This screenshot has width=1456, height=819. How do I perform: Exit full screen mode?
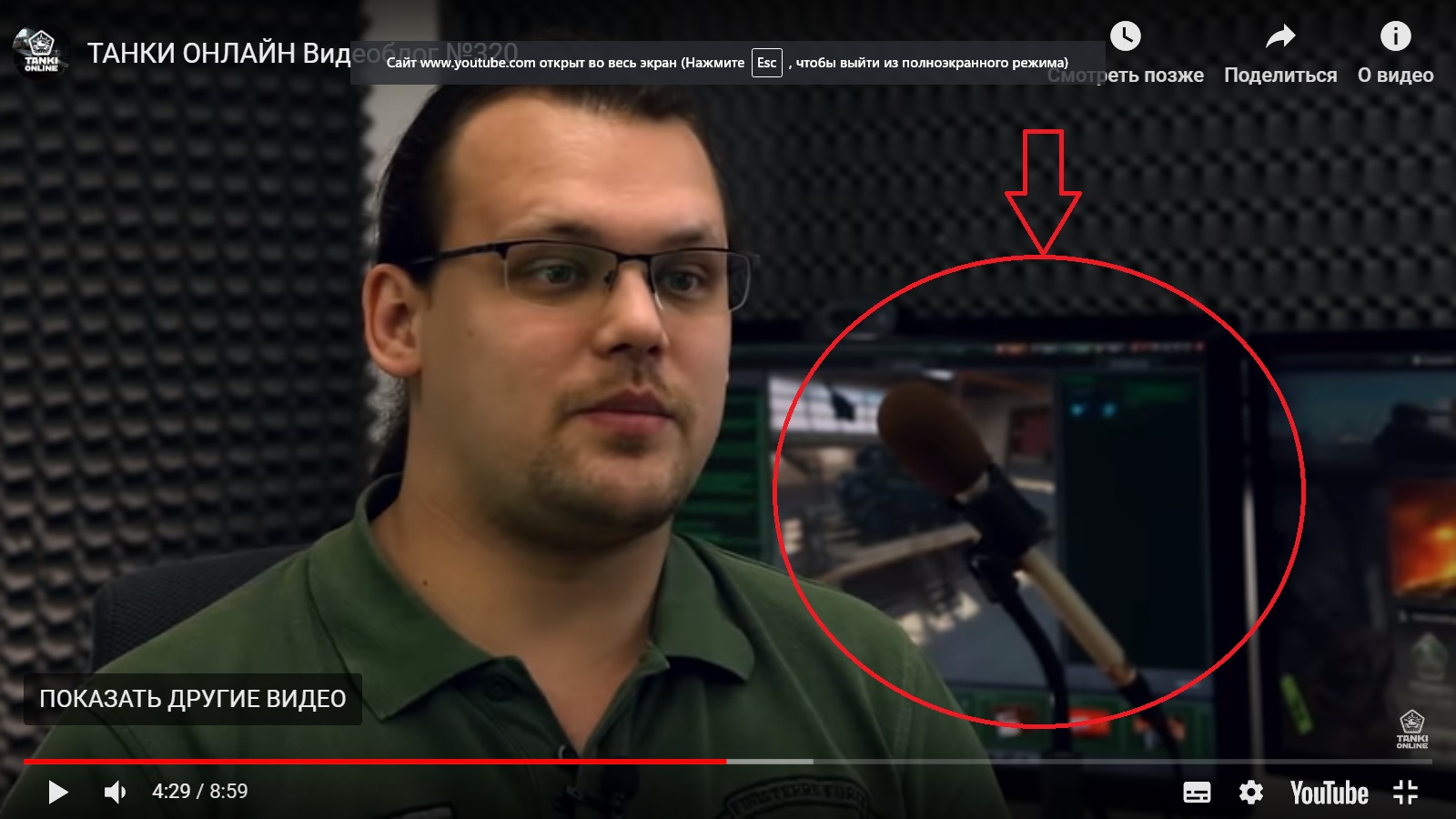coord(1405,792)
